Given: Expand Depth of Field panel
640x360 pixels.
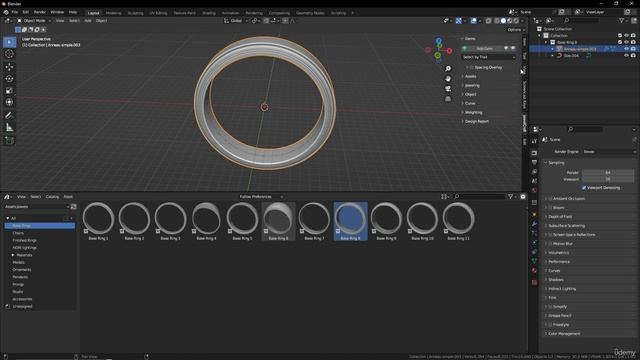Looking at the screenshot, I should (560, 217).
